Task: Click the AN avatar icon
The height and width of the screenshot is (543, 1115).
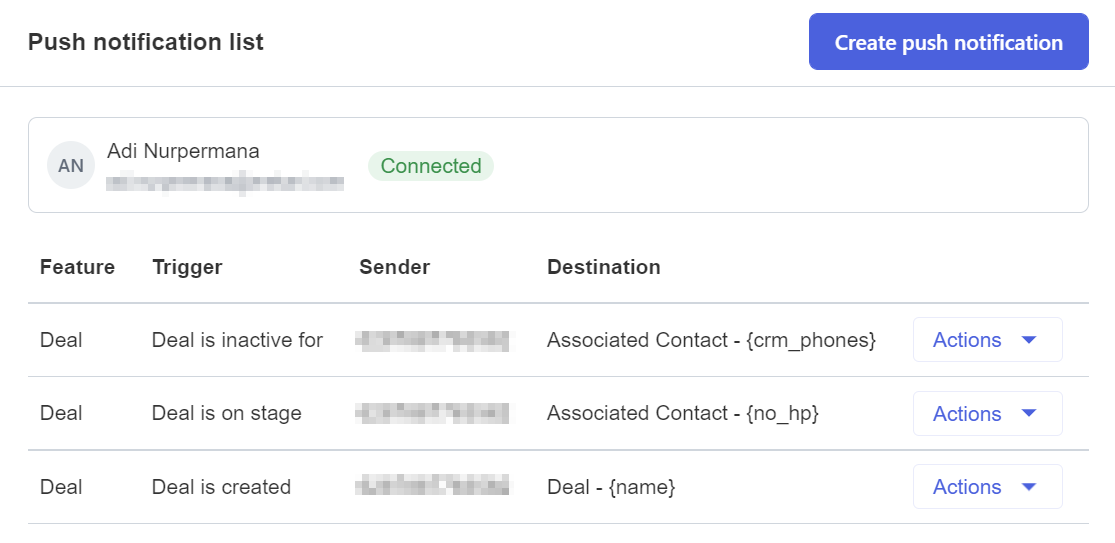Action: 71,165
